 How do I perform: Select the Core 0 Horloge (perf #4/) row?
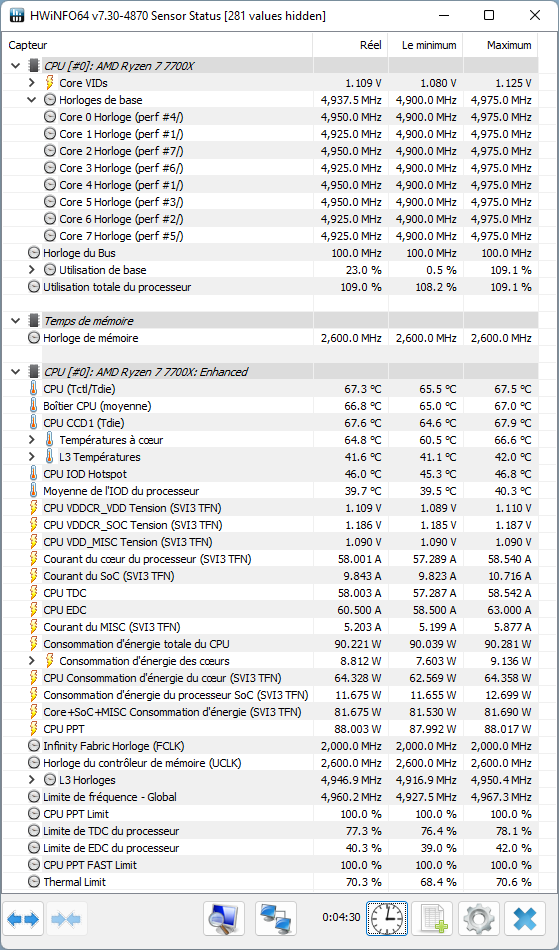click(271, 117)
